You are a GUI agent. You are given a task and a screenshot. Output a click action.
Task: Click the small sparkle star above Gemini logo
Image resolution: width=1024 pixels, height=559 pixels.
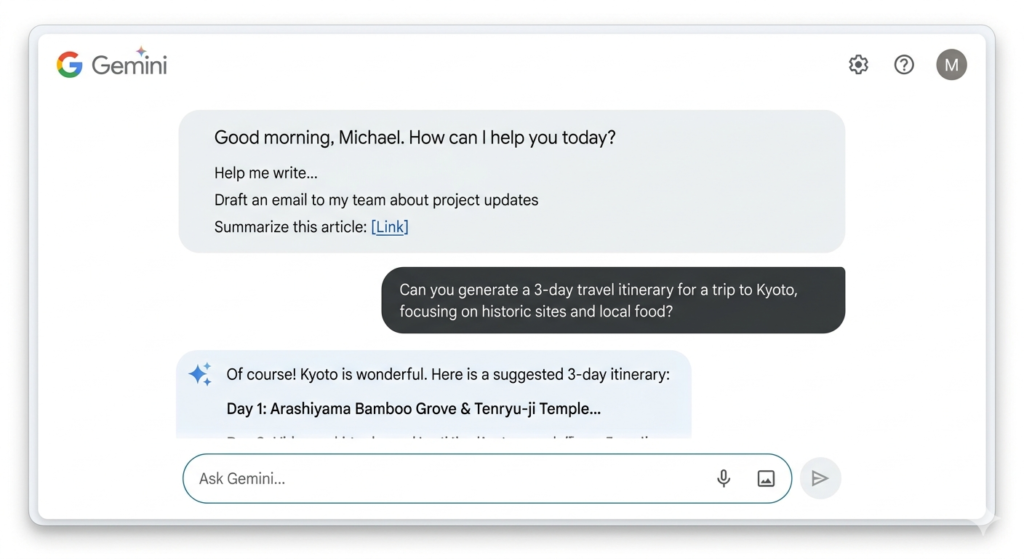[x=141, y=51]
